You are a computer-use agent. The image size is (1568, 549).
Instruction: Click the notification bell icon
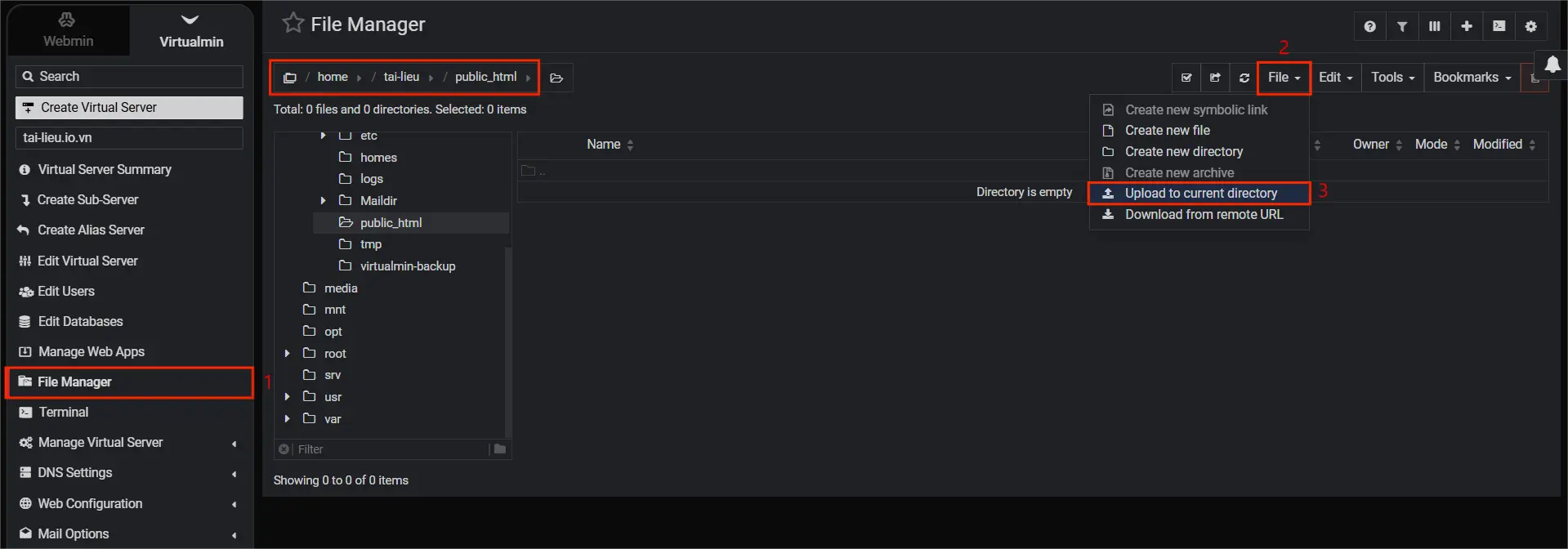1552,65
